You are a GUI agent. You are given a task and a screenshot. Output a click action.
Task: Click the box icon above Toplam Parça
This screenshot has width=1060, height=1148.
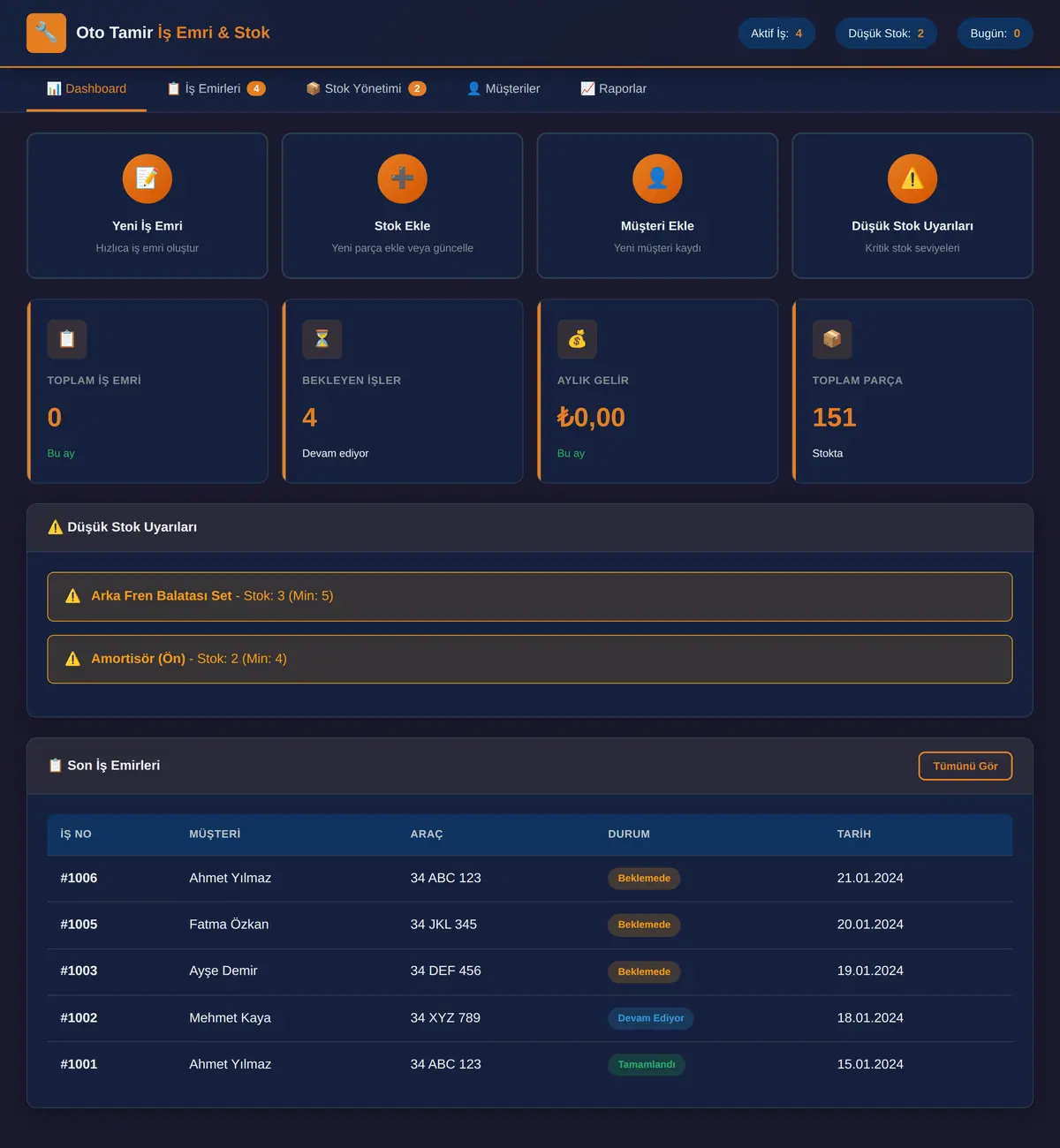point(832,339)
